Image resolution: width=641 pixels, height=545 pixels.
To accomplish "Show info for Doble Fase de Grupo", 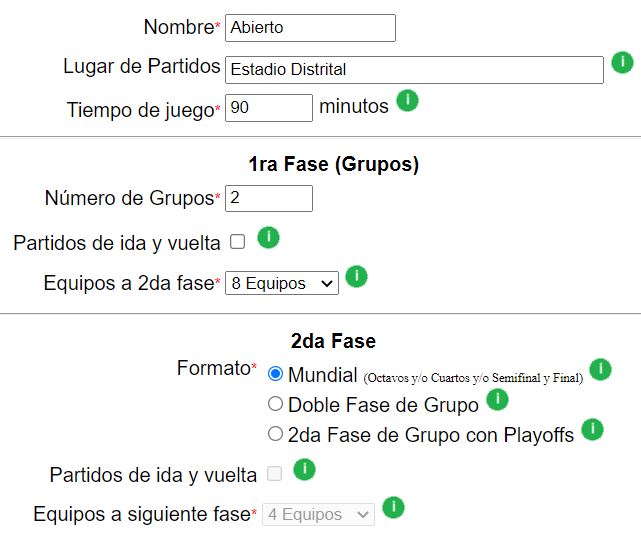I will 497,399.
